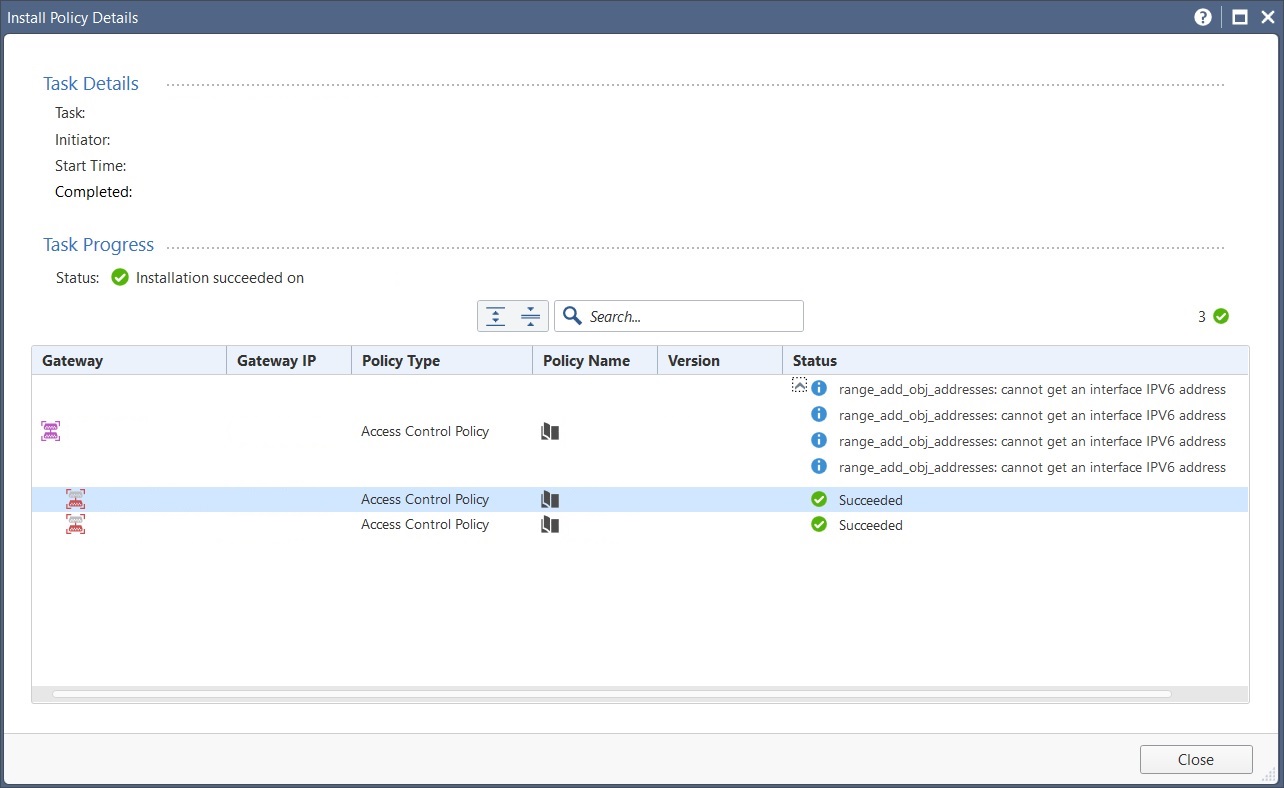Image resolution: width=1284 pixels, height=788 pixels.
Task: Click the Task Progress section heading
Action: [99, 245]
